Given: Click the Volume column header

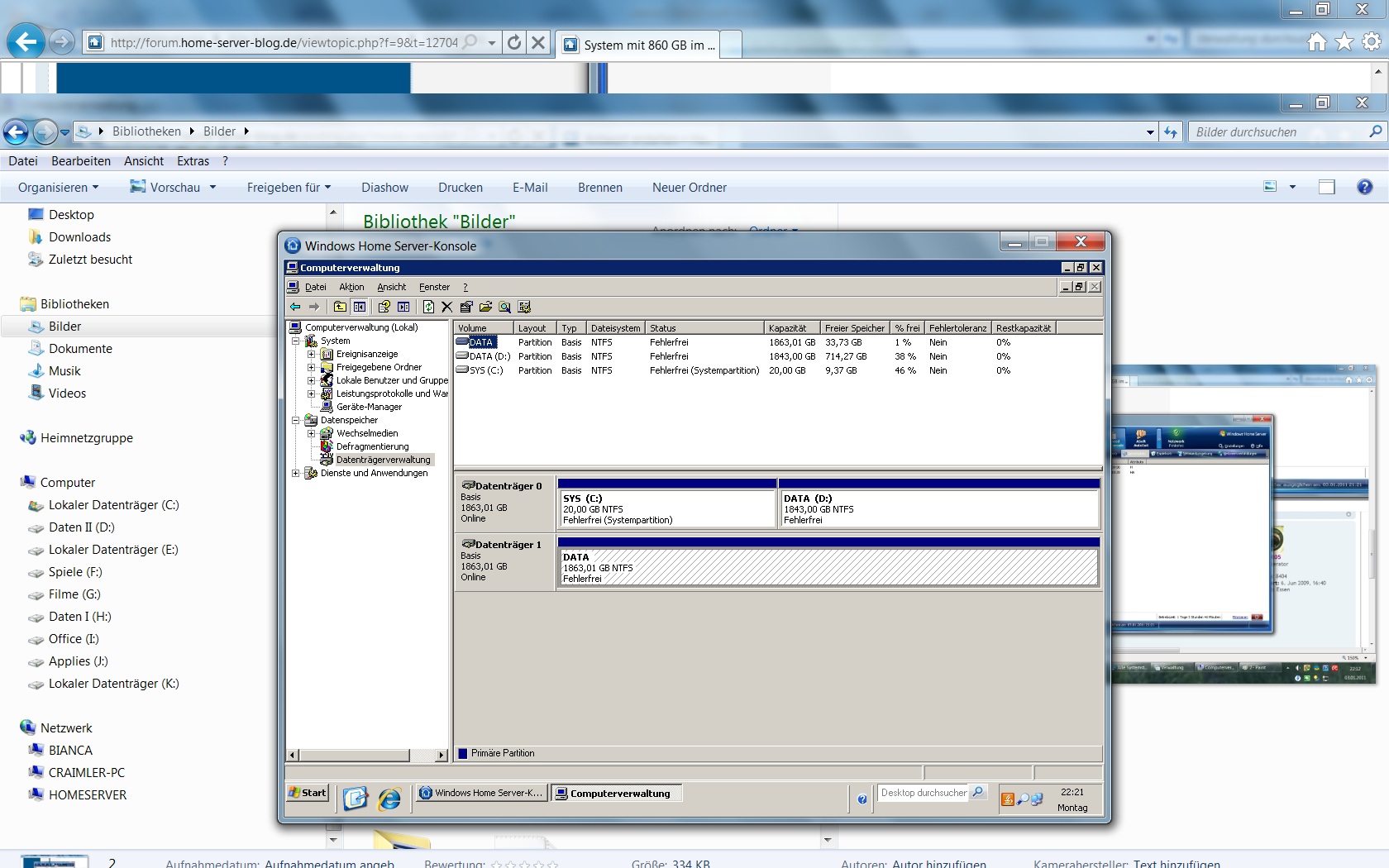Looking at the screenshot, I should [483, 328].
